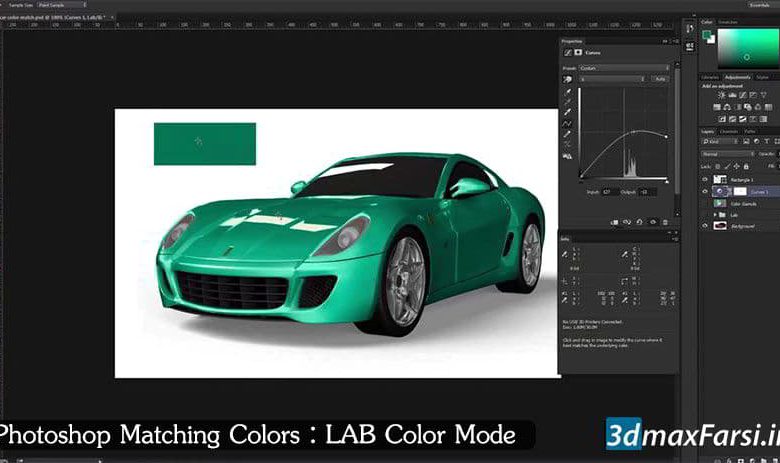Image resolution: width=780 pixels, height=463 pixels.
Task: Delete the adjustment layer via Properties trash icon
Action: (x=665, y=222)
